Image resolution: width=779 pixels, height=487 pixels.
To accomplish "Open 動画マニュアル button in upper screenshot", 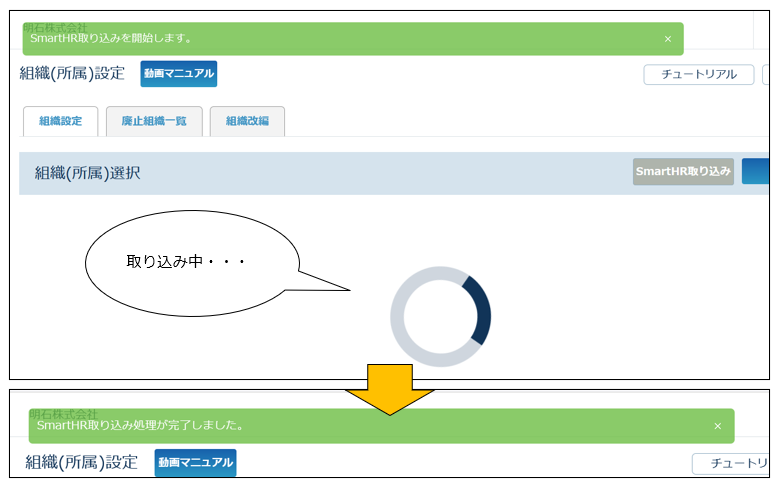I will tap(179, 74).
